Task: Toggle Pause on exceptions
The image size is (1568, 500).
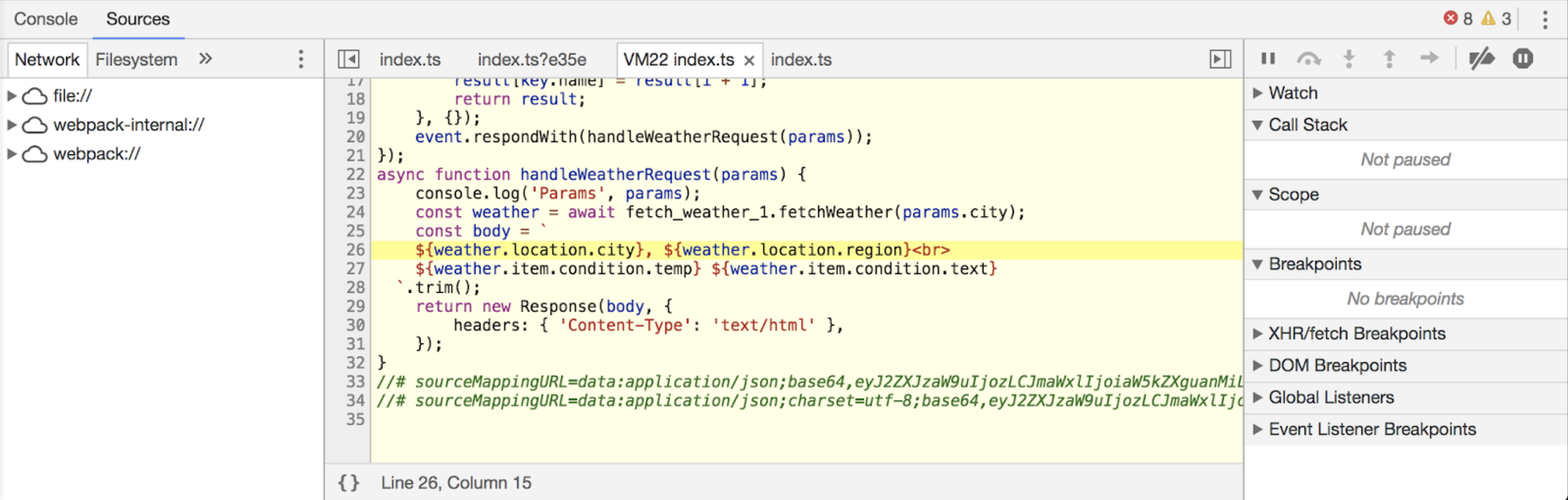Action: [1523, 58]
